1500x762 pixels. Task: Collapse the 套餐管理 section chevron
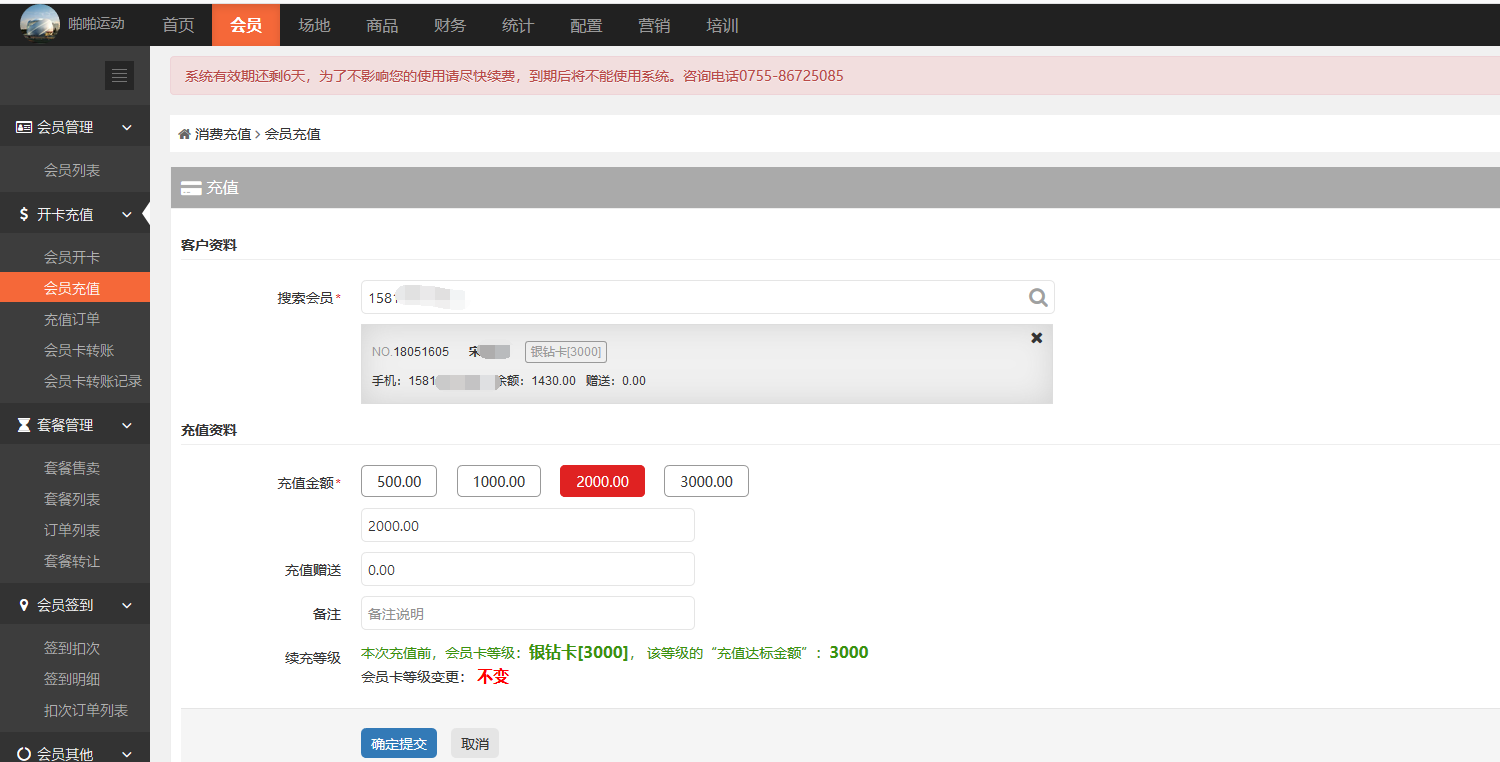coord(127,425)
